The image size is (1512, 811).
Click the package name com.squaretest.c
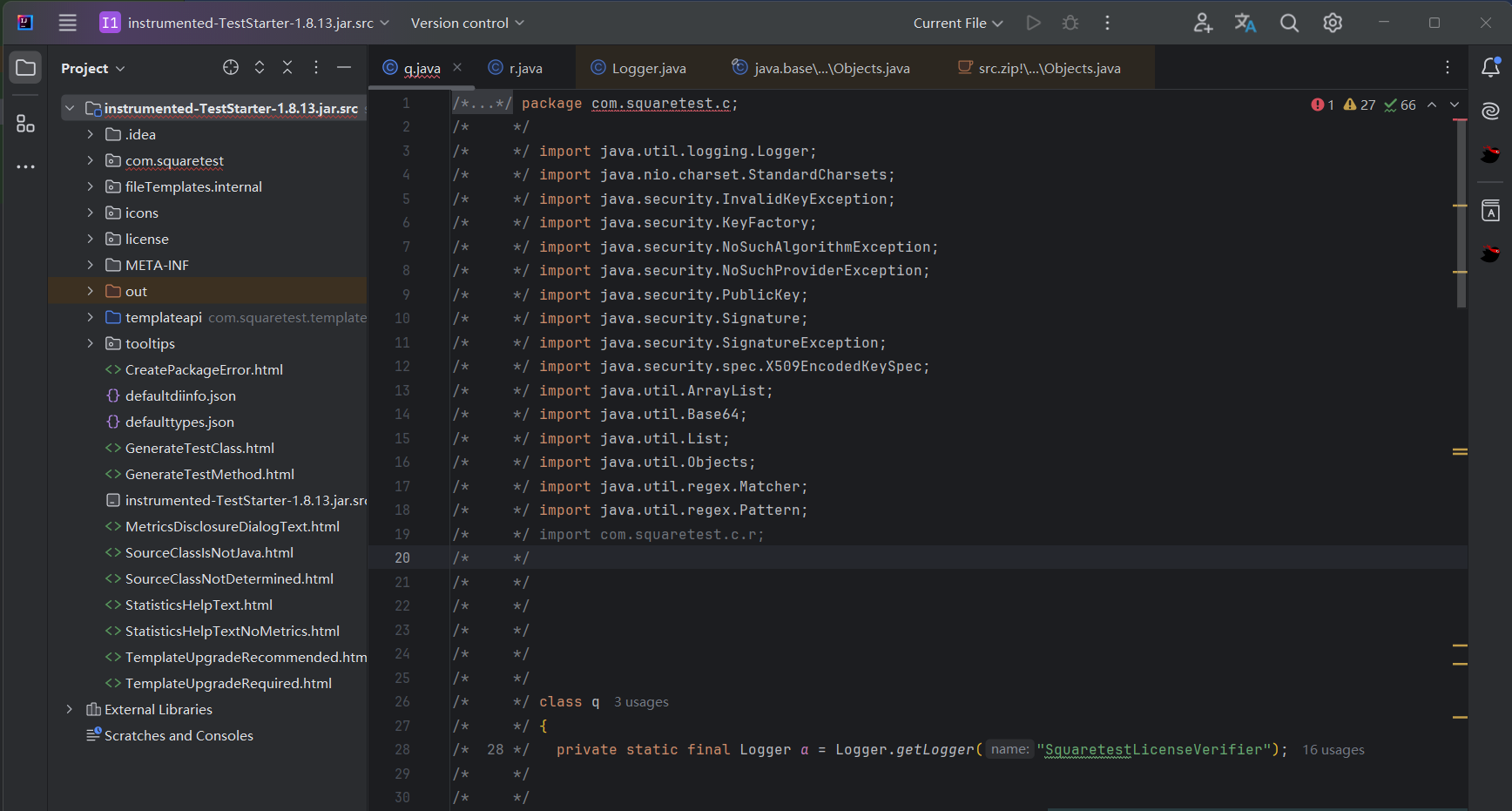661,104
